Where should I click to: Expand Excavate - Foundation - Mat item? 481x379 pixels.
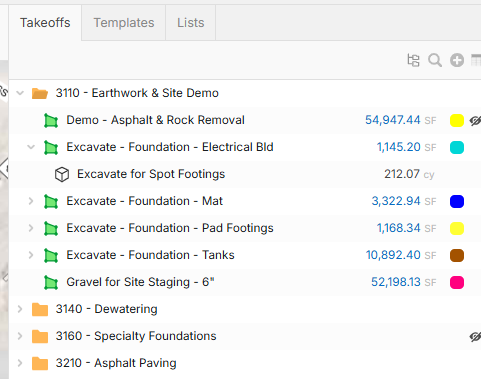click(31, 201)
